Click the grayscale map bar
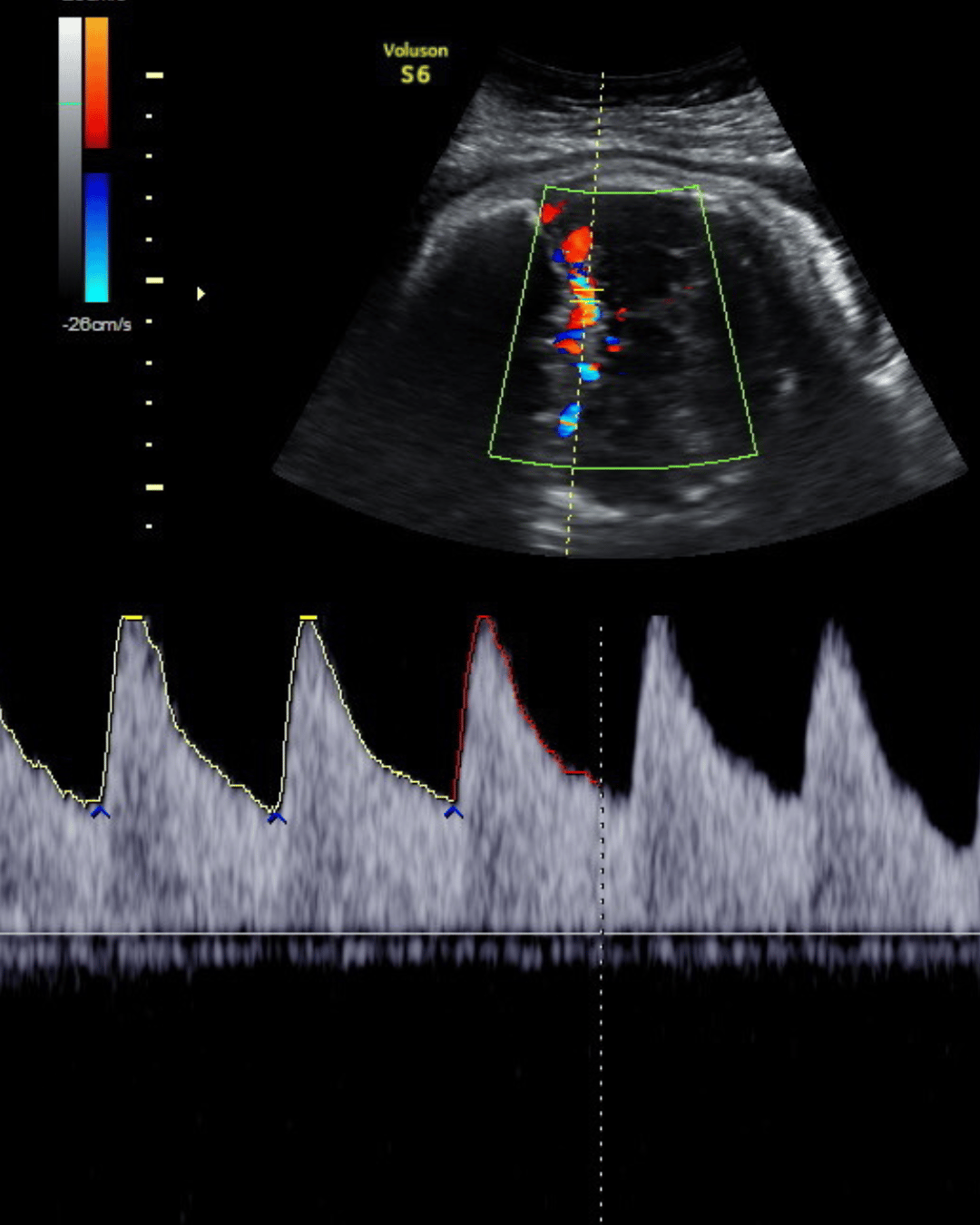This screenshot has width=980, height=1225. 70,159
